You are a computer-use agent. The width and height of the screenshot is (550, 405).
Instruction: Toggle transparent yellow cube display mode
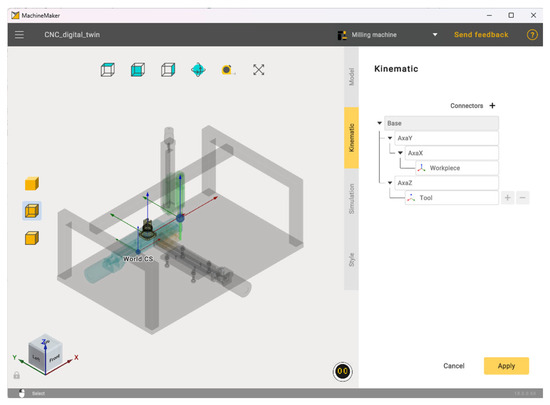(x=32, y=211)
